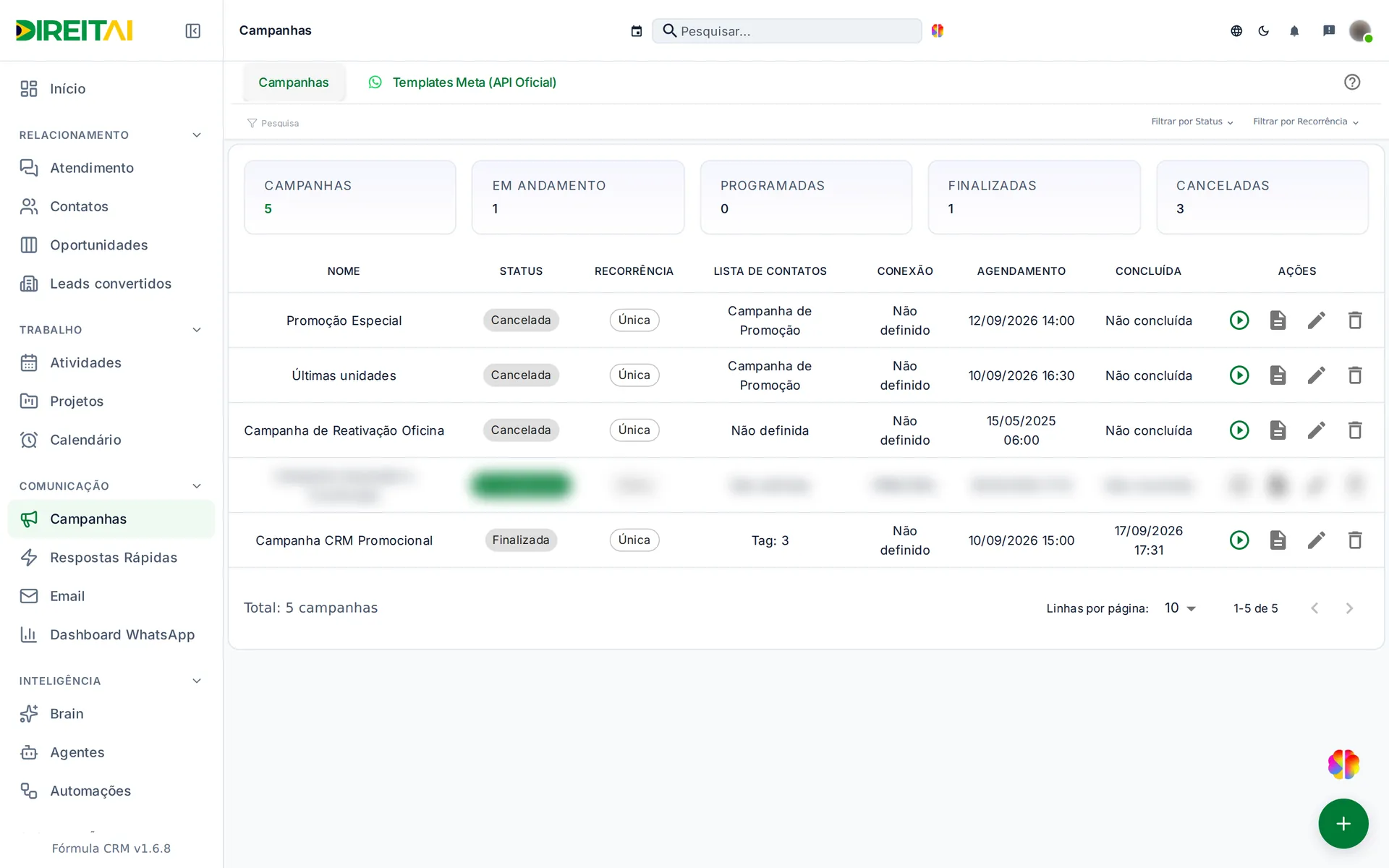The height and width of the screenshot is (868, 1389).
Task: Open the floating brain assistant icon
Action: pos(1343,764)
